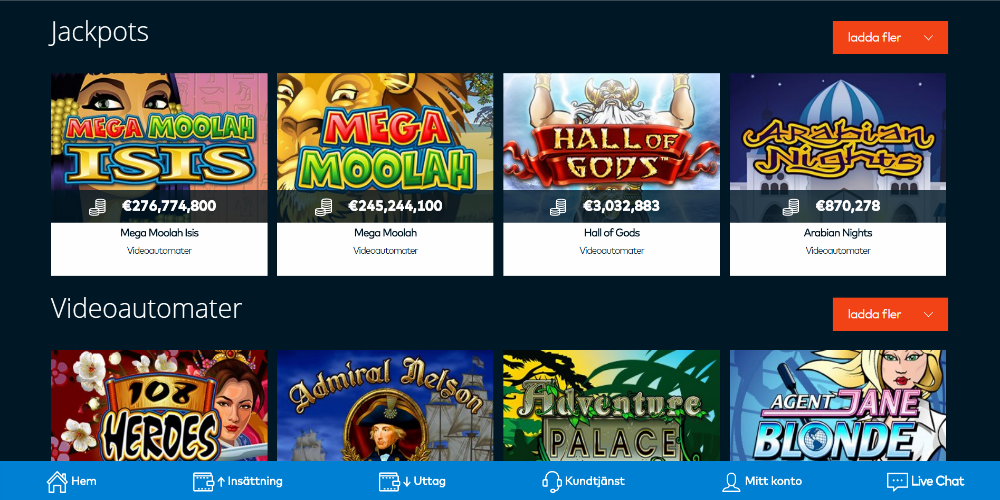Click the Hem house icon

click(57, 482)
